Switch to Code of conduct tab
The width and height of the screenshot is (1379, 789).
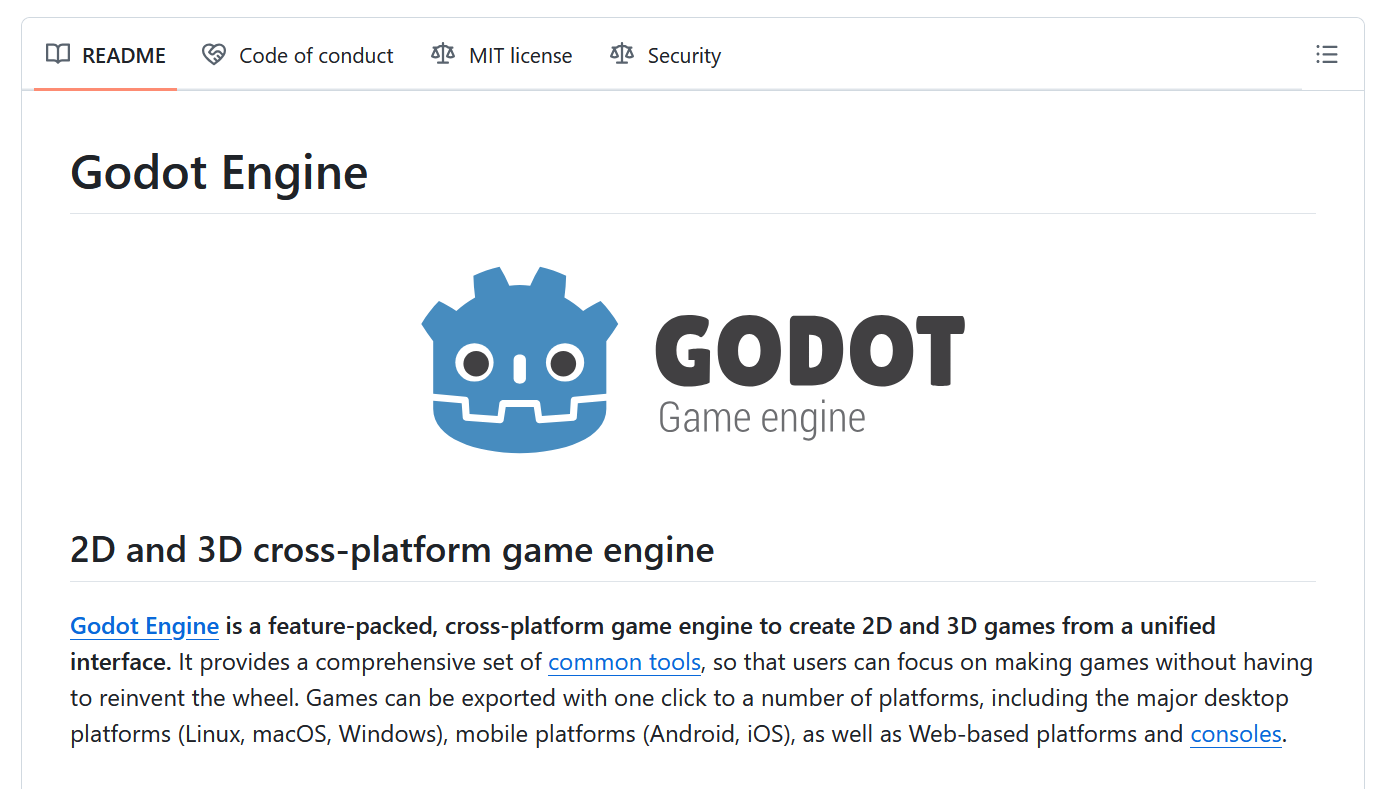297,56
